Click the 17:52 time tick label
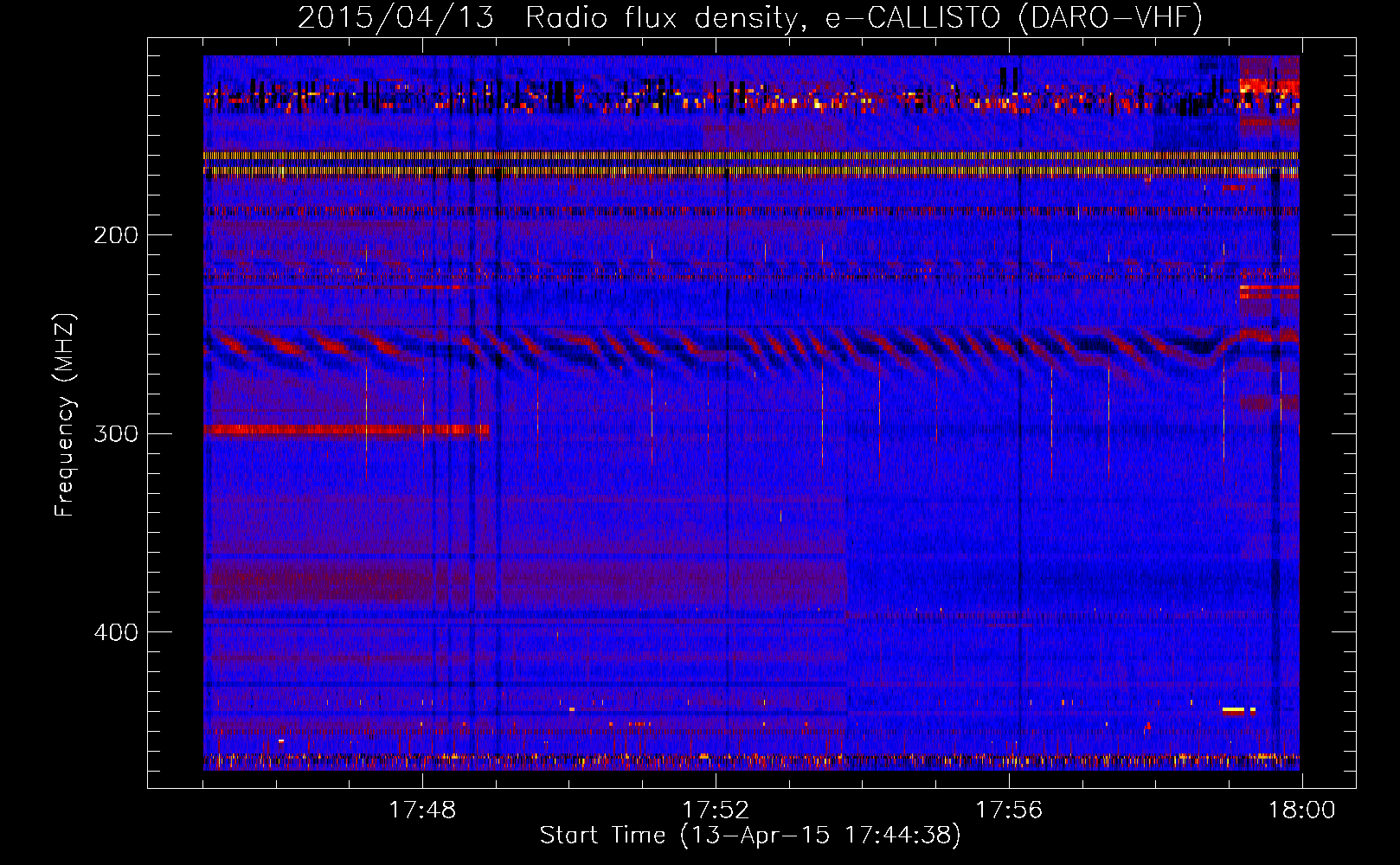The image size is (1400, 865). point(716,811)
